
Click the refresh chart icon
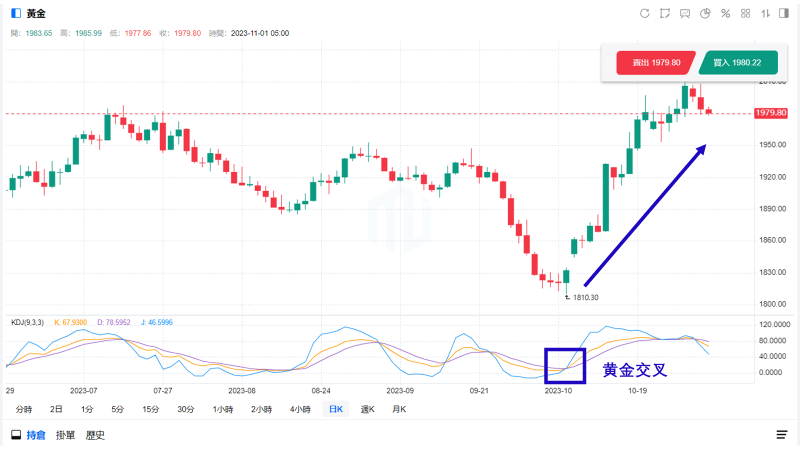pos(645,13)
